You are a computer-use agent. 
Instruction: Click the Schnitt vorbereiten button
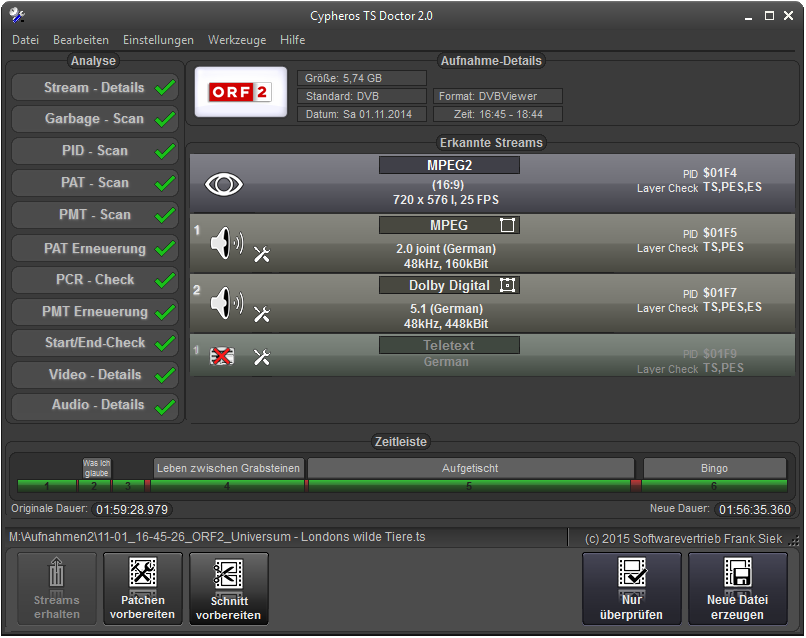(229, 588)
